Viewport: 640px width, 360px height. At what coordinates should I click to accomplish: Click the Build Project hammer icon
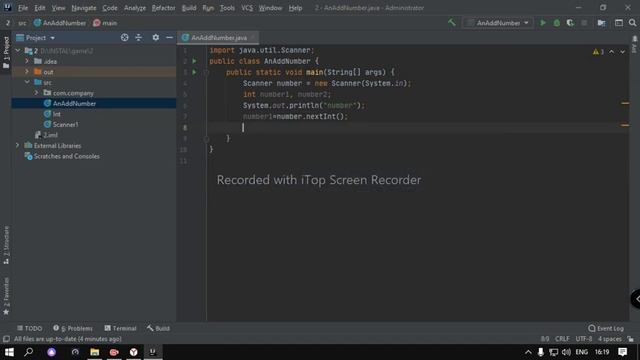(451, 23)
